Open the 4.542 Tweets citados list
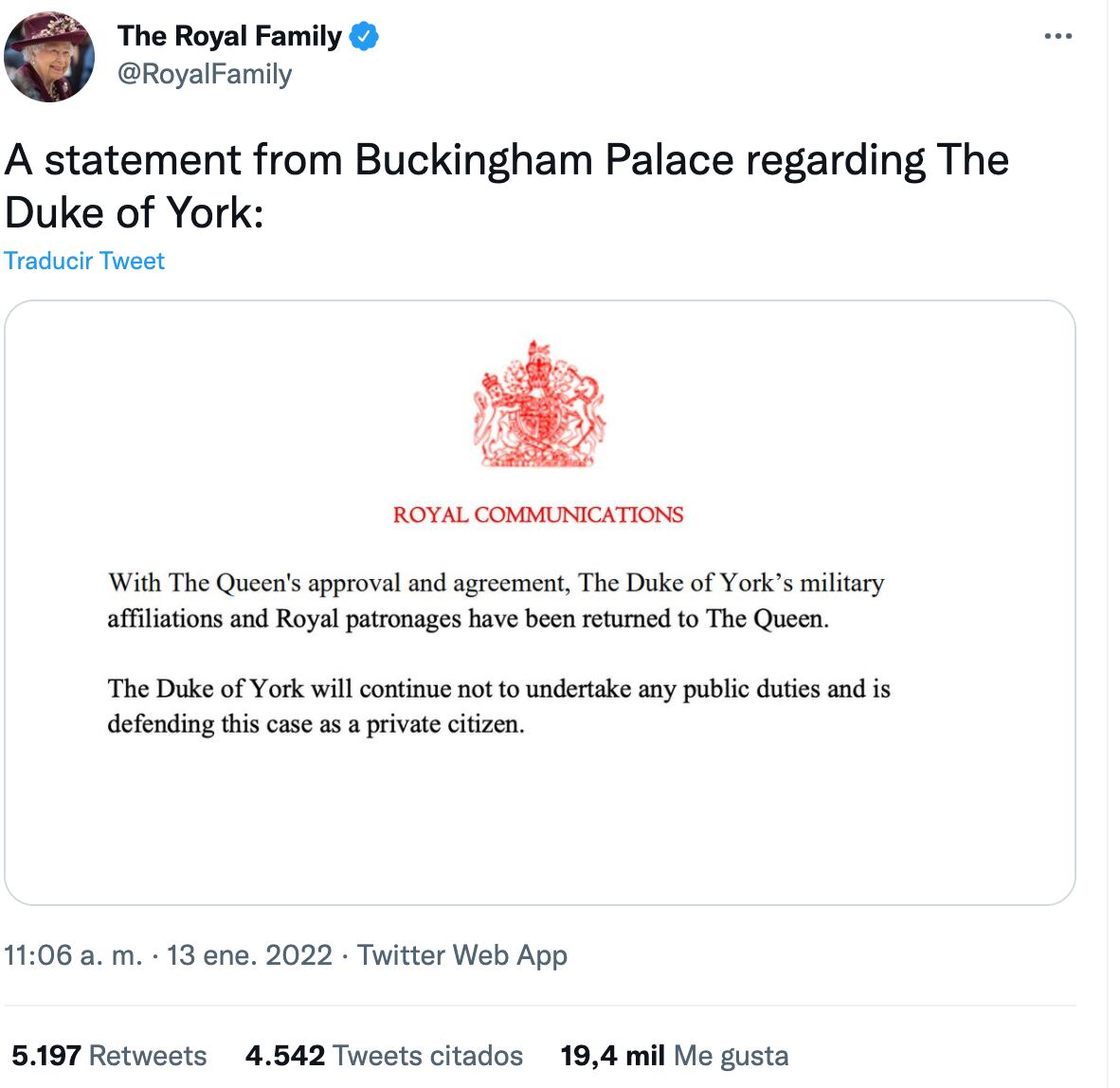1120x1088 pixels. (x=385, y=1055)
